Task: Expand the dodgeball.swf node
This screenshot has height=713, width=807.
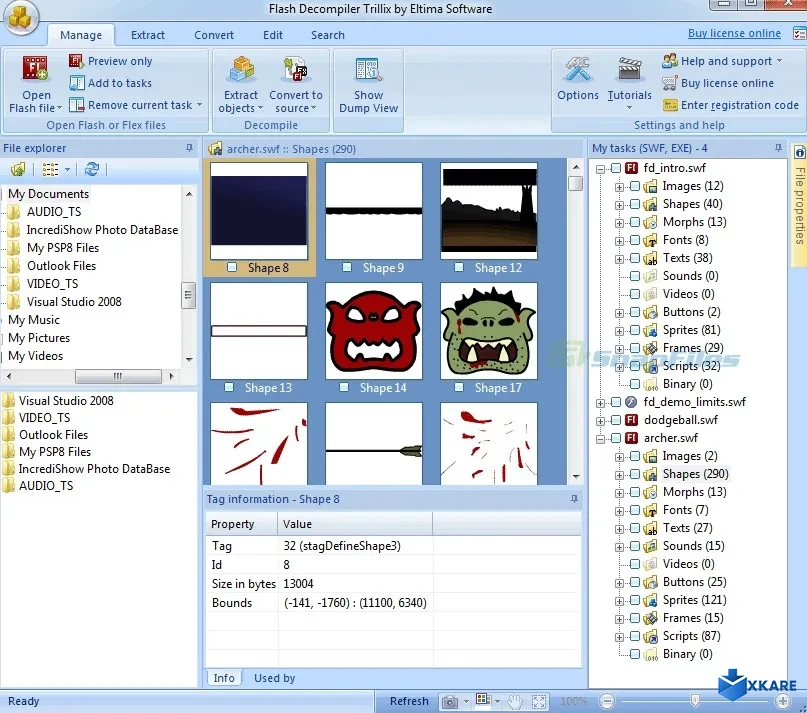Action: click(x=601, y=421)
